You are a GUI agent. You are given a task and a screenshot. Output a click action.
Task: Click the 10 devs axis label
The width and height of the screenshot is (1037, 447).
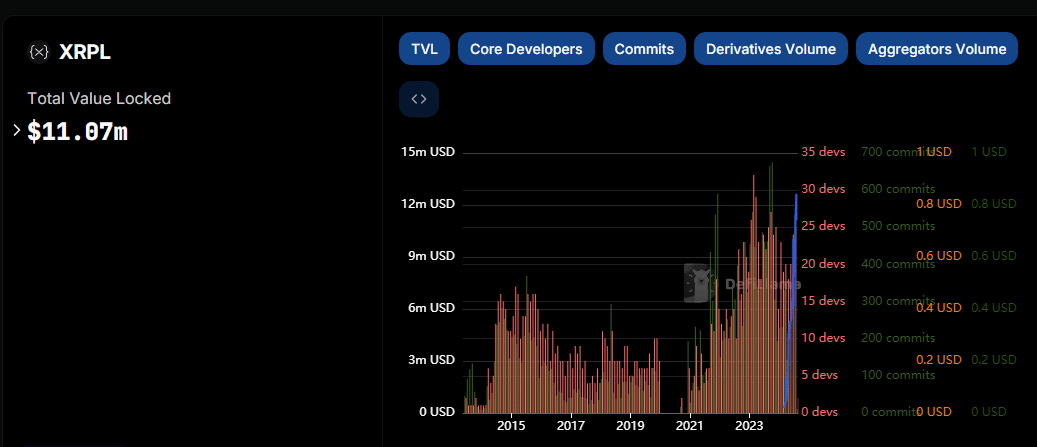[x=823, y=338]
